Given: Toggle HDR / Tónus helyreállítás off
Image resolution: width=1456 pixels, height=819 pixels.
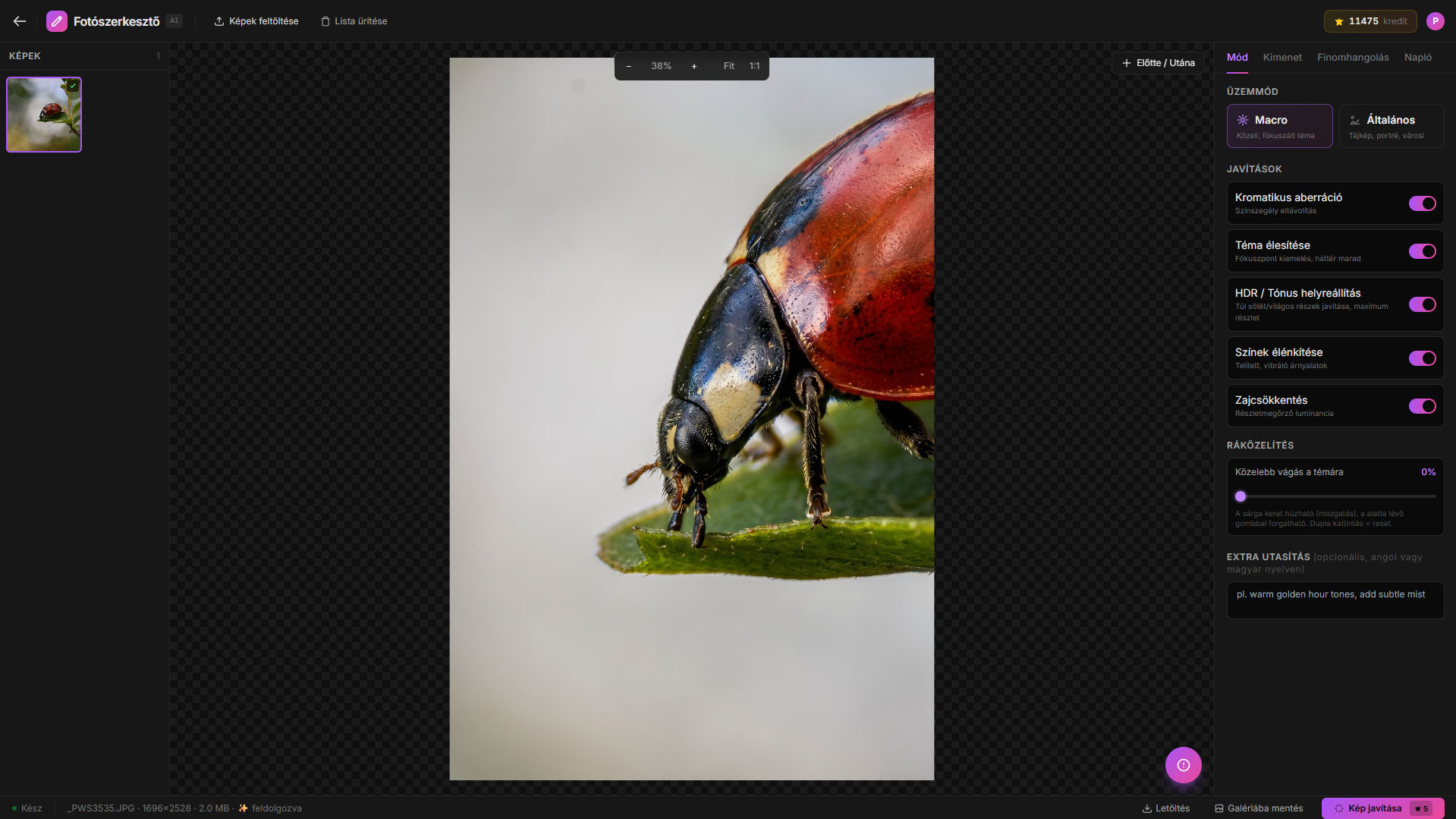Looking at the screenshot, I should coord(1422,304).
